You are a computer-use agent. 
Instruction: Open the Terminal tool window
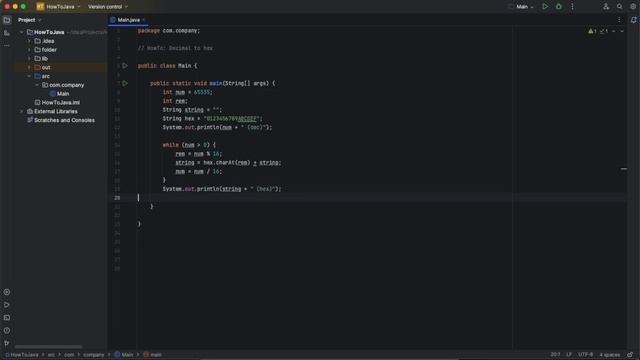coord(7,318)
